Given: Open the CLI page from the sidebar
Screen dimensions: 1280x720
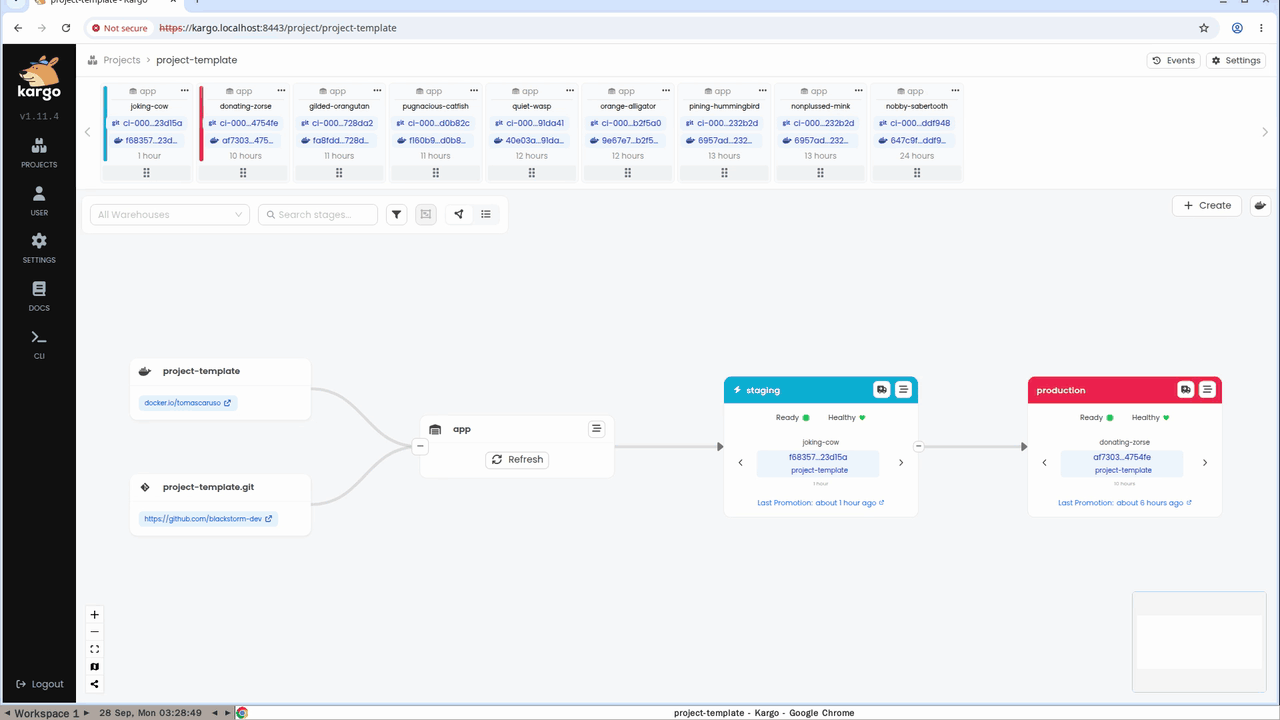Looking at the screenshot, I should click(39, 344).
